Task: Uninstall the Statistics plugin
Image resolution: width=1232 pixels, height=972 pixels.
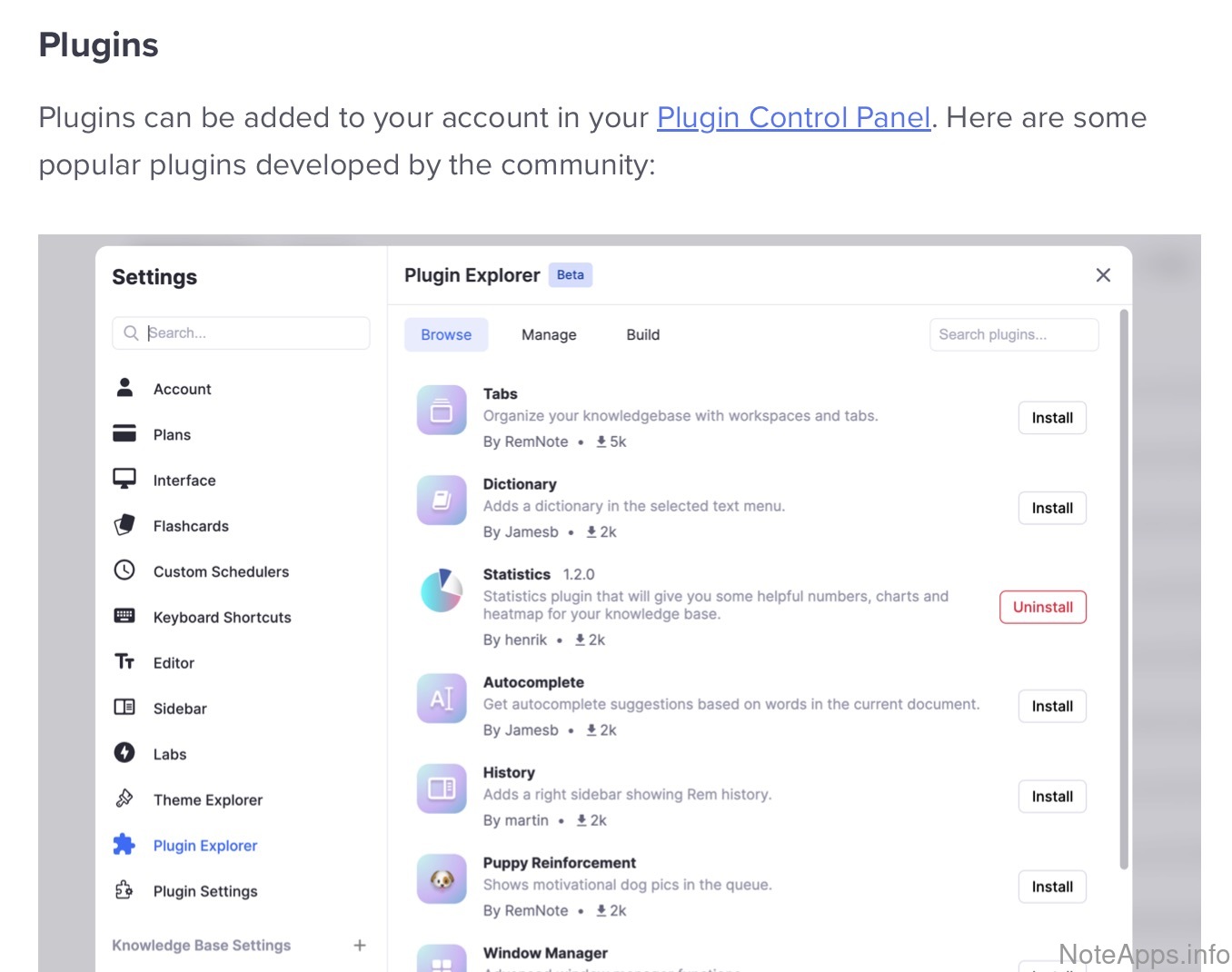Action: tap(1042, 607)
